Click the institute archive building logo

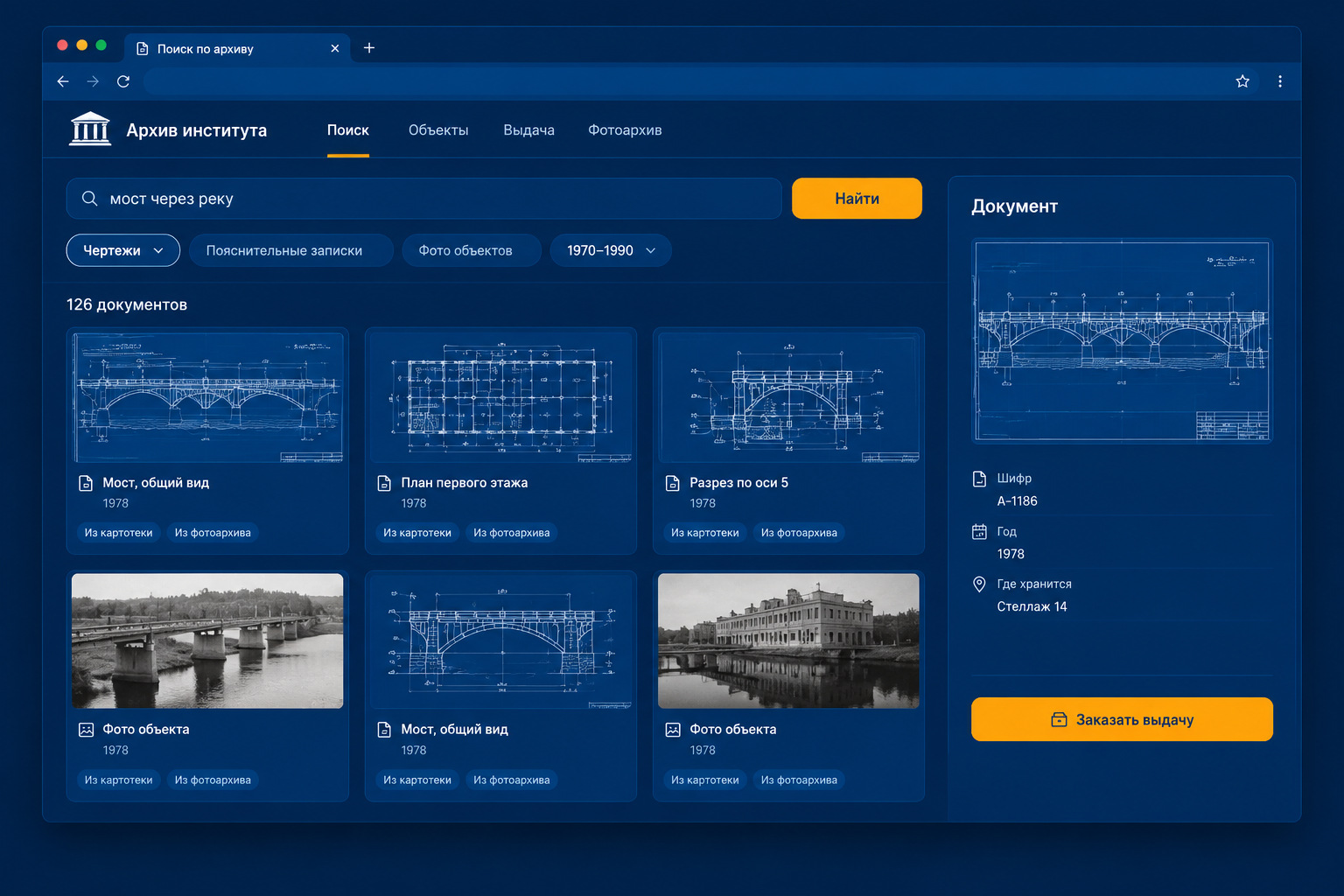[90, 129]
